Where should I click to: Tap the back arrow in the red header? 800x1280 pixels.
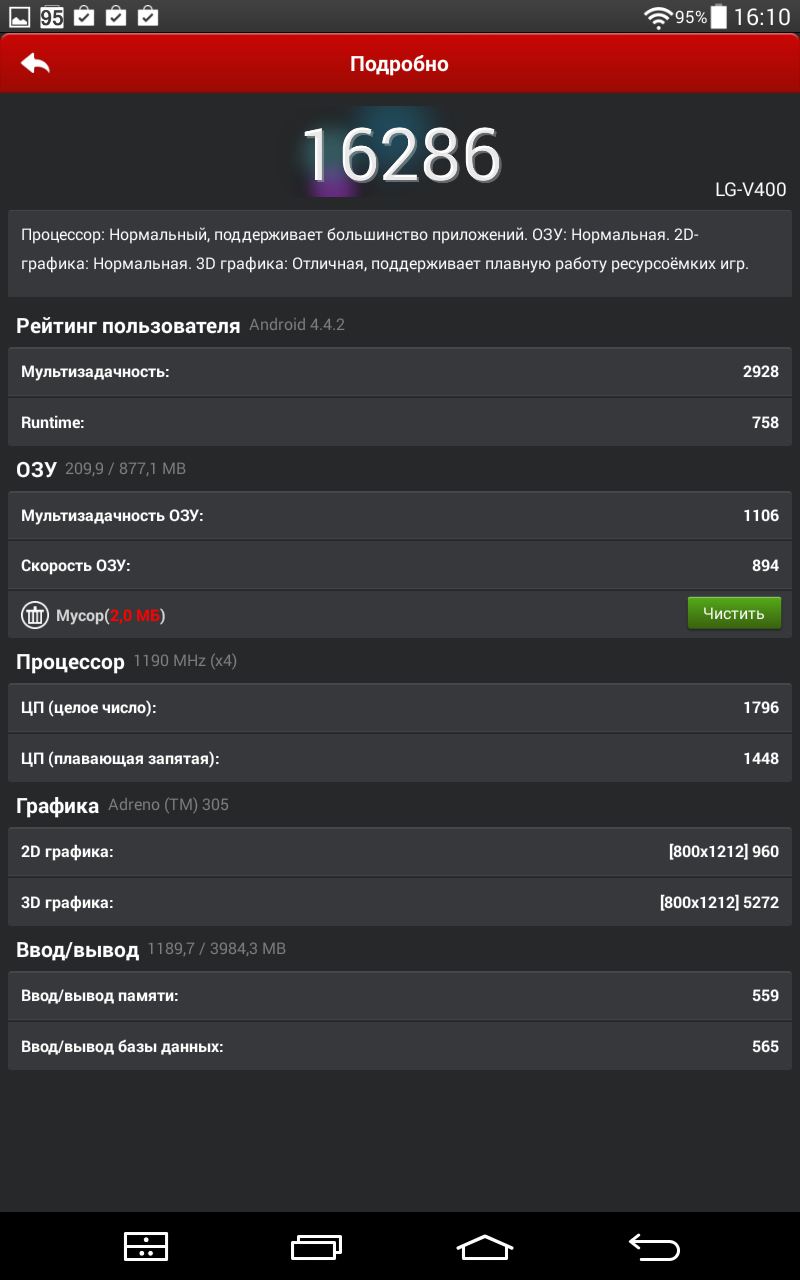[x=35, y=64]
